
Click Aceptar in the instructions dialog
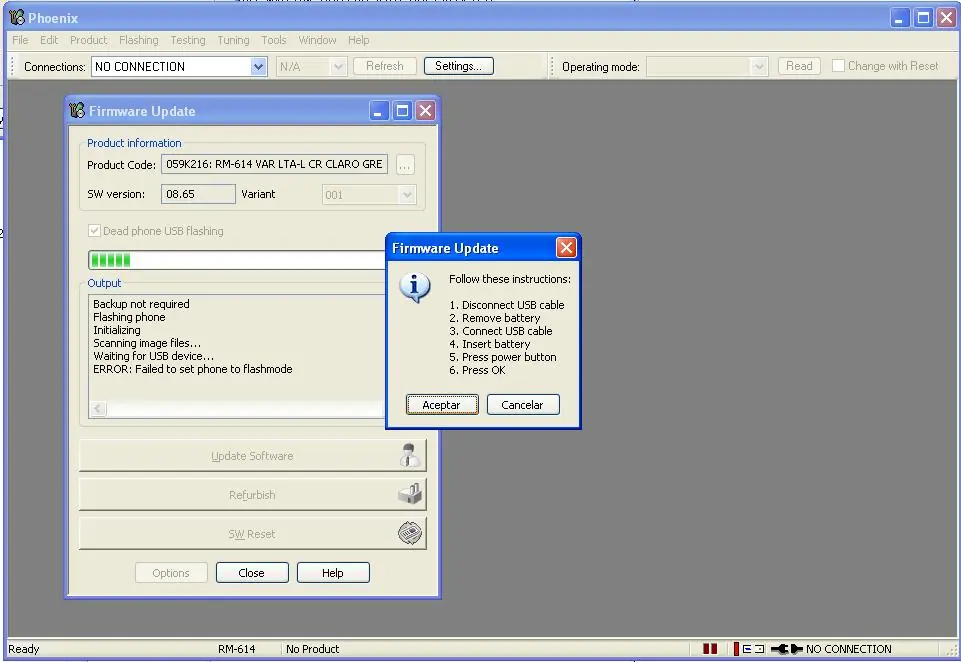tap(442, 405)
